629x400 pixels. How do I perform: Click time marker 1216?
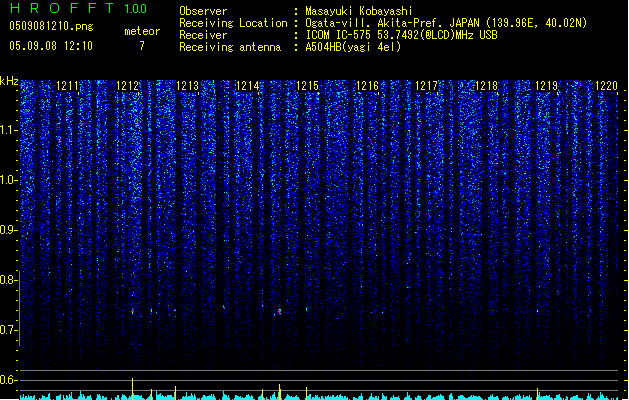(367, 86)
